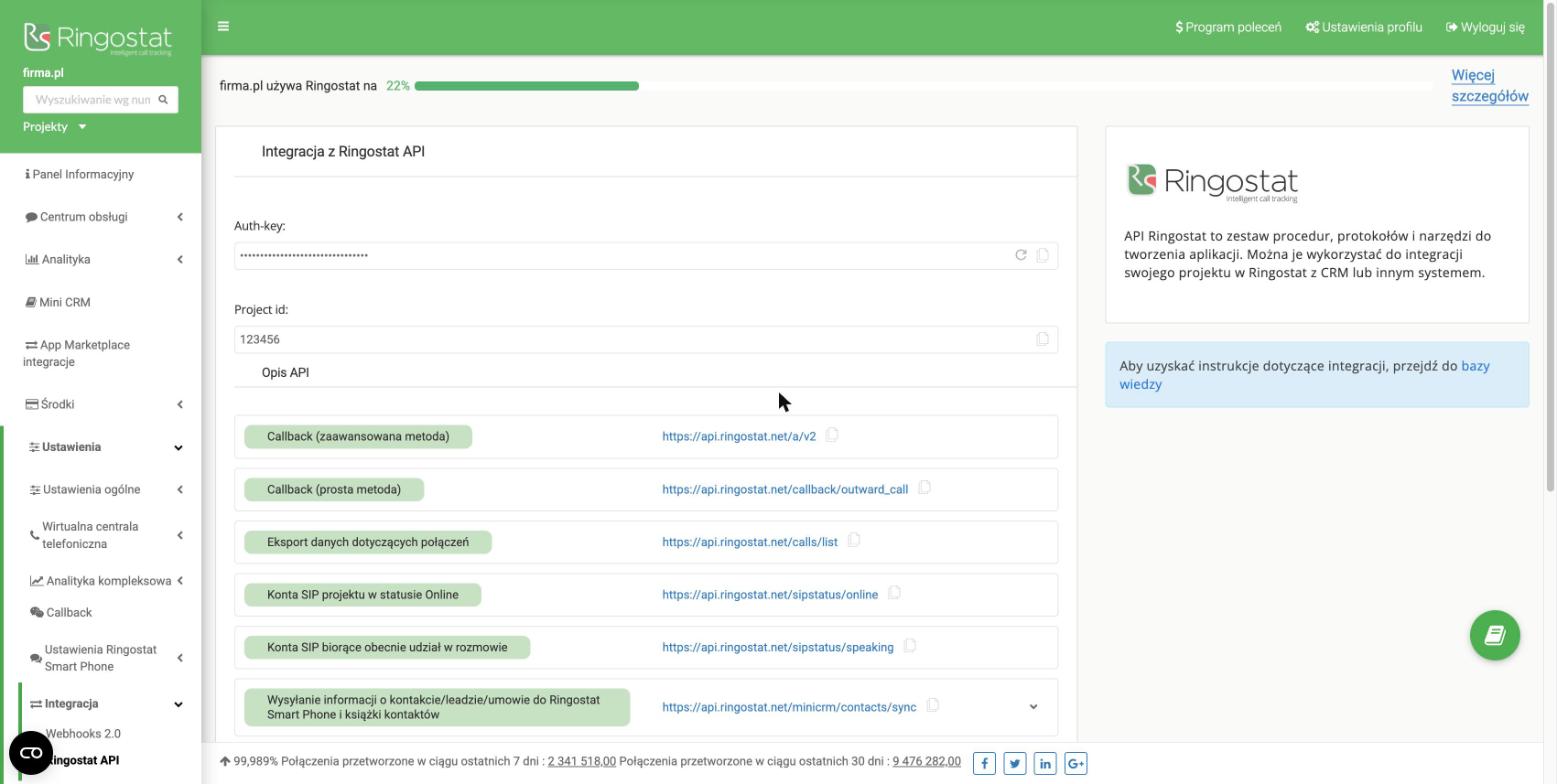The image size is (1557, 784).
Task: Open Program poleceń in top bar
Action: pos(1228,27)
